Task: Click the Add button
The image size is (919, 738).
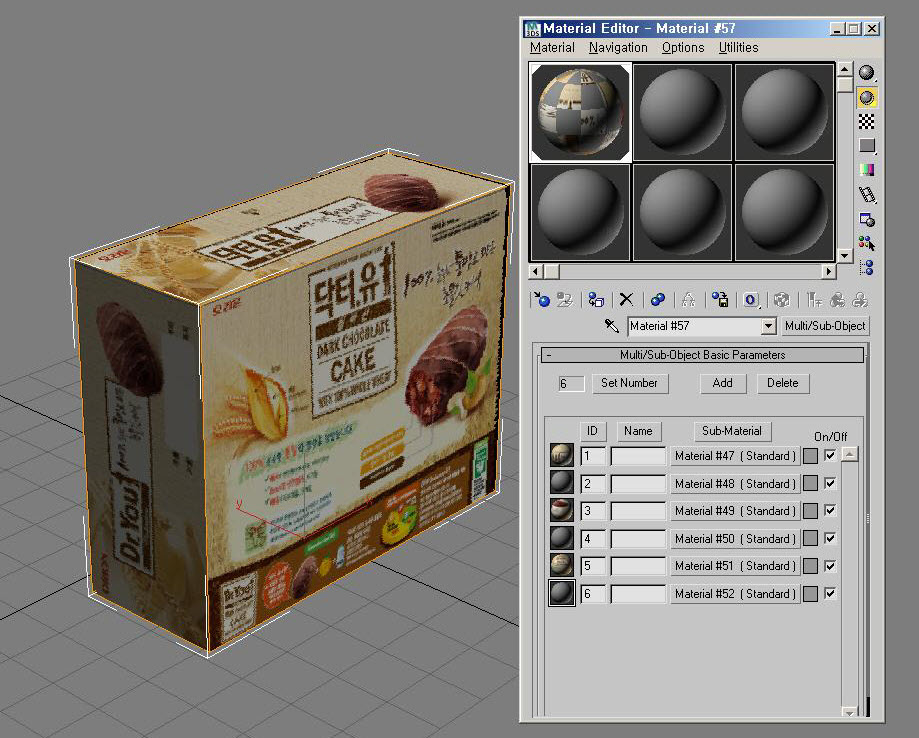Action: (723, 383)
